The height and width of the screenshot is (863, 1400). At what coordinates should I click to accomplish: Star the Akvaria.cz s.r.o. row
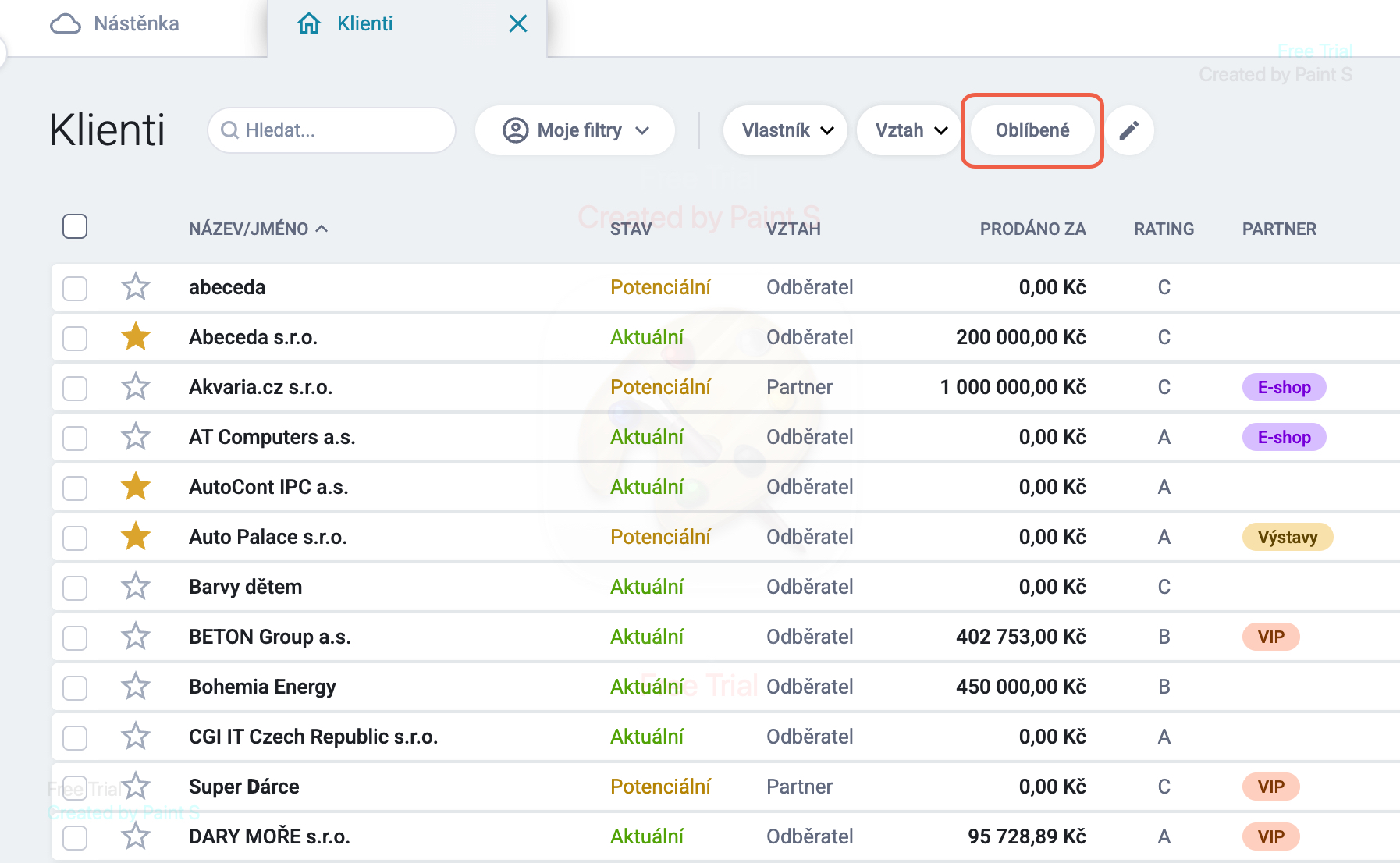tap(136, 386)
